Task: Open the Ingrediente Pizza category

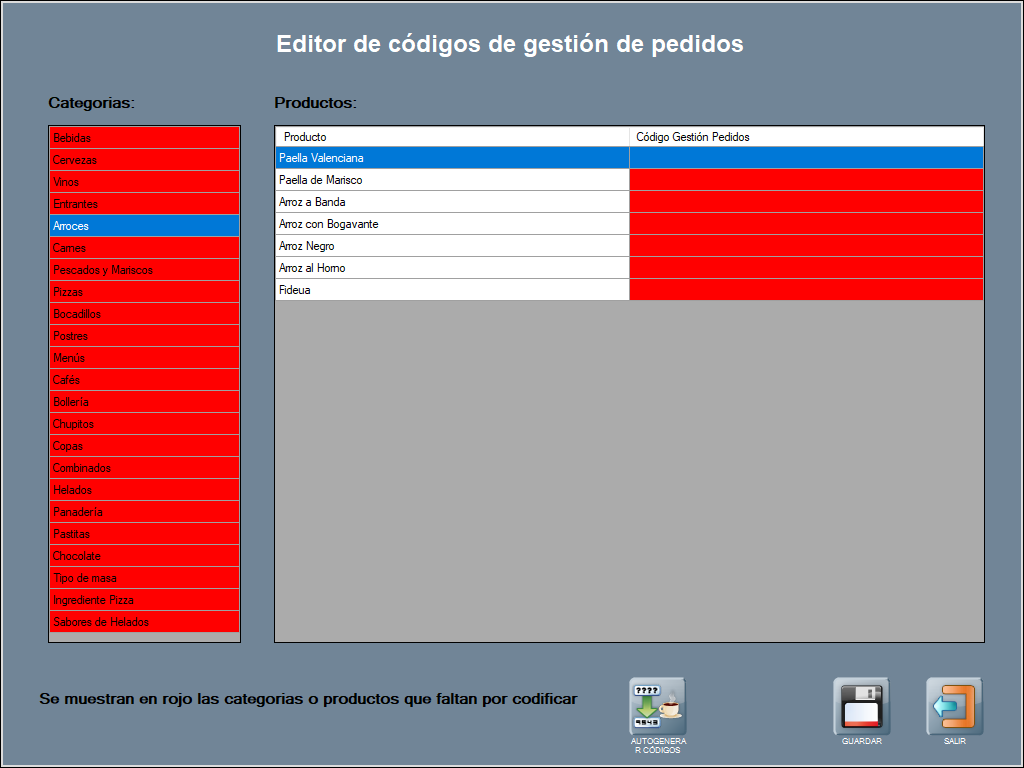Action: [x=145, y=600]
